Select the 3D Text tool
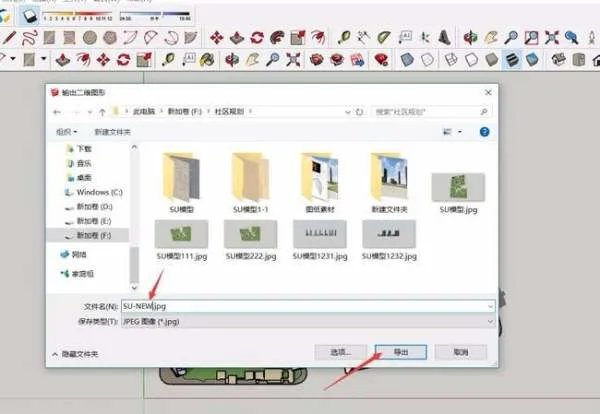The height and width of the screenshot is (414, 600). pyautogui.click(x=445, y=37)
